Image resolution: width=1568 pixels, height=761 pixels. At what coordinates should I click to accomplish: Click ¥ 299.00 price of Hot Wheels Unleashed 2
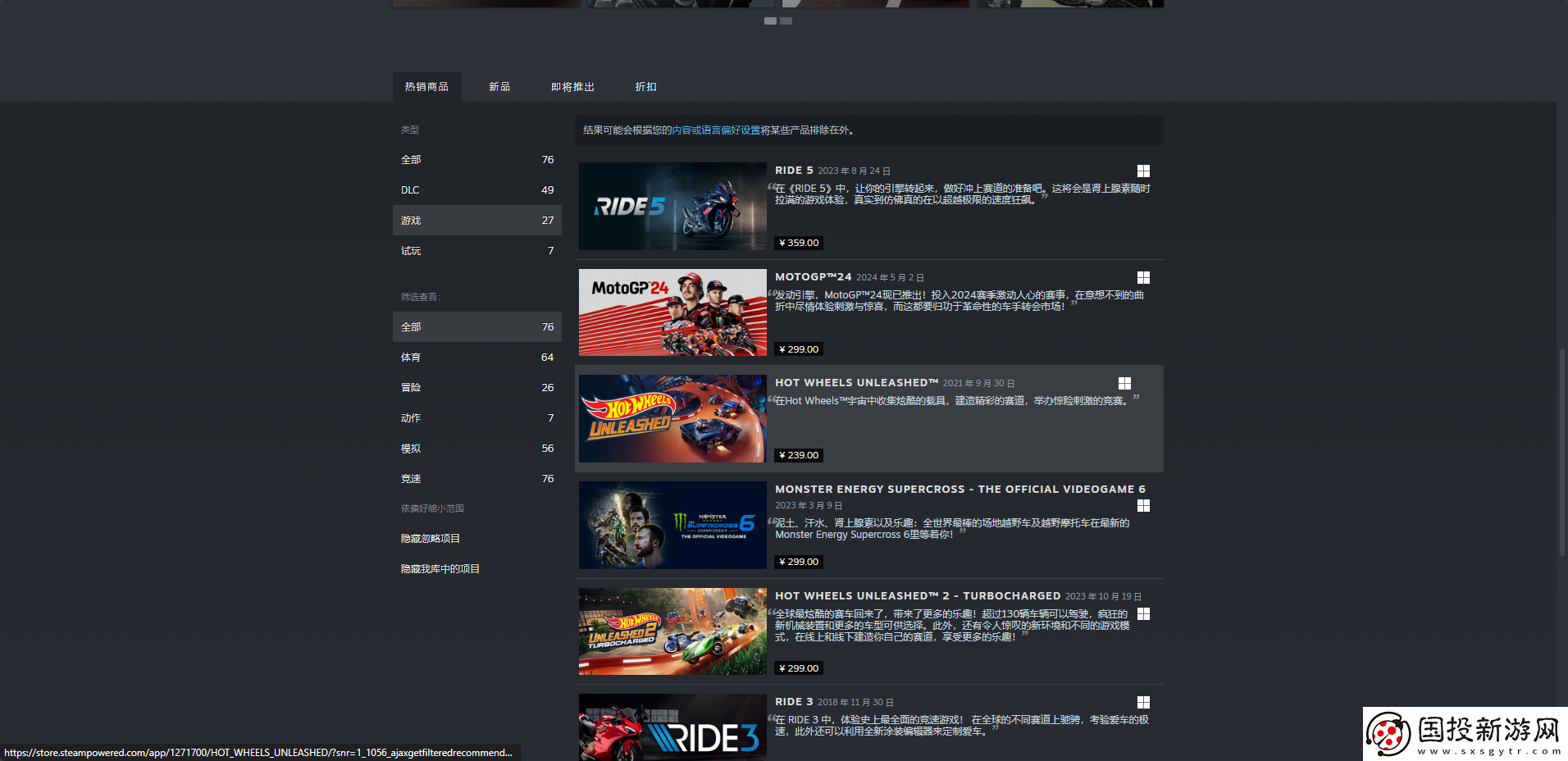pyautogui.click(x=799, y=668)
